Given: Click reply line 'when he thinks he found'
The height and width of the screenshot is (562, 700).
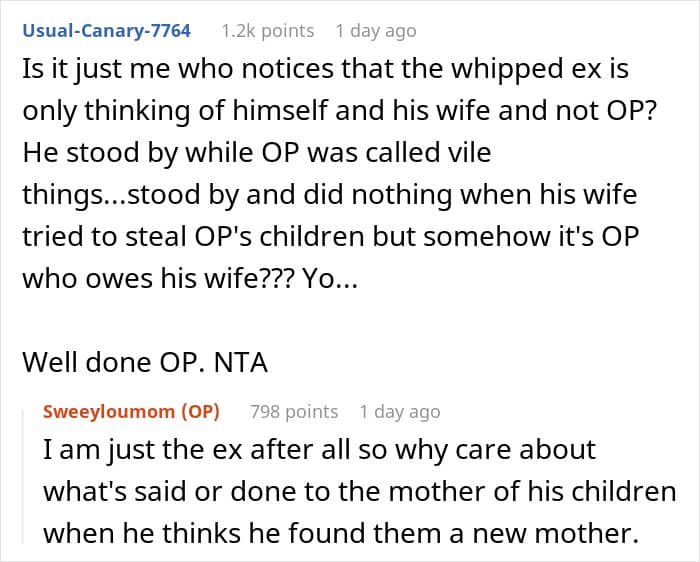Looking at the screenshot, I should [341, 533].
